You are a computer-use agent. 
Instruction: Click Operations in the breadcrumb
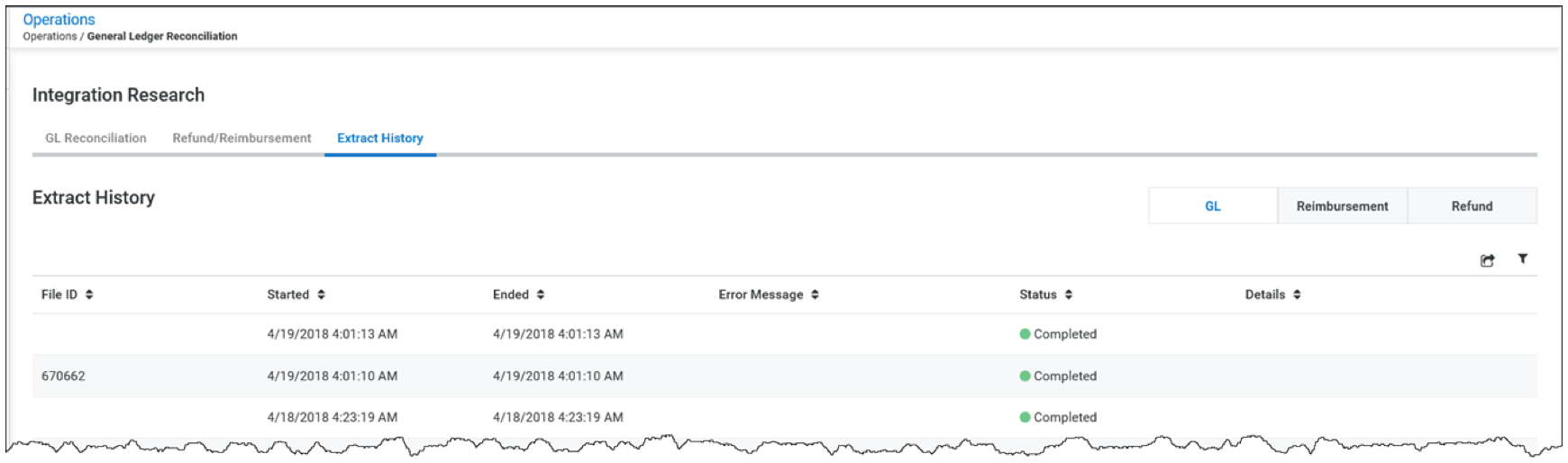point(50,36)
